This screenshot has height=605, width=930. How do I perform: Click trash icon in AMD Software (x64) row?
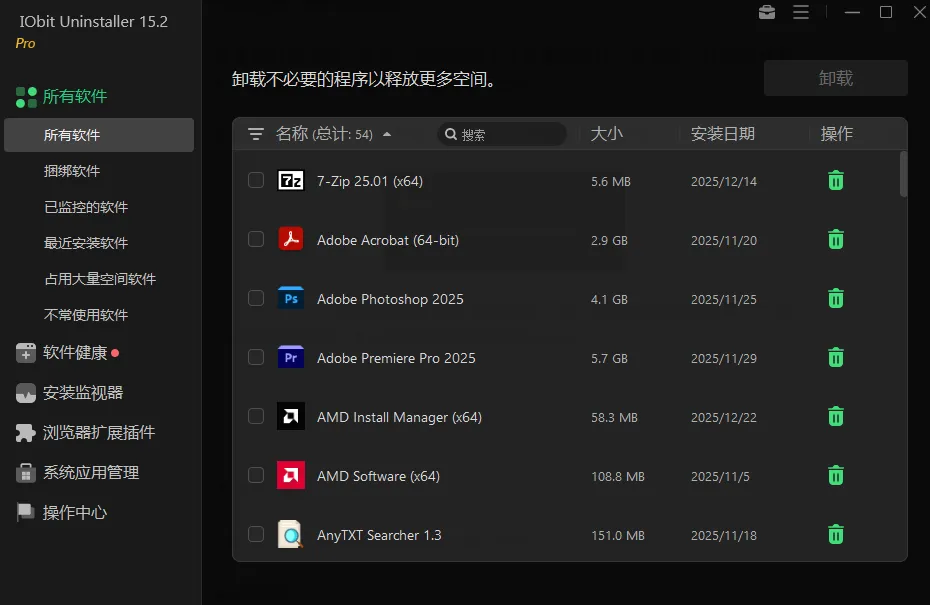(x=836, y=476)
